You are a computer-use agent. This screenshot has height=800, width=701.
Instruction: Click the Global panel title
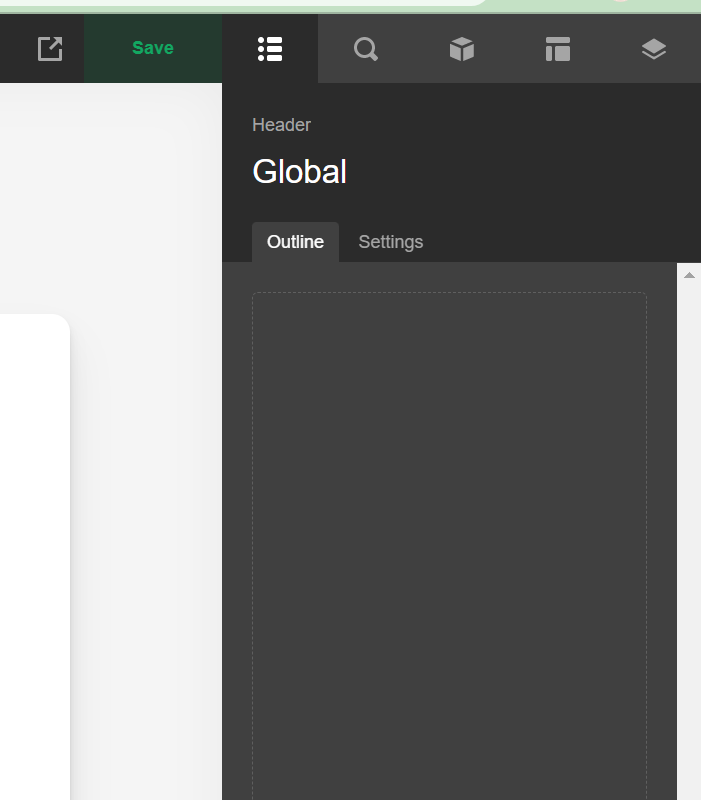pyautogui.click(x=299, y=172)
